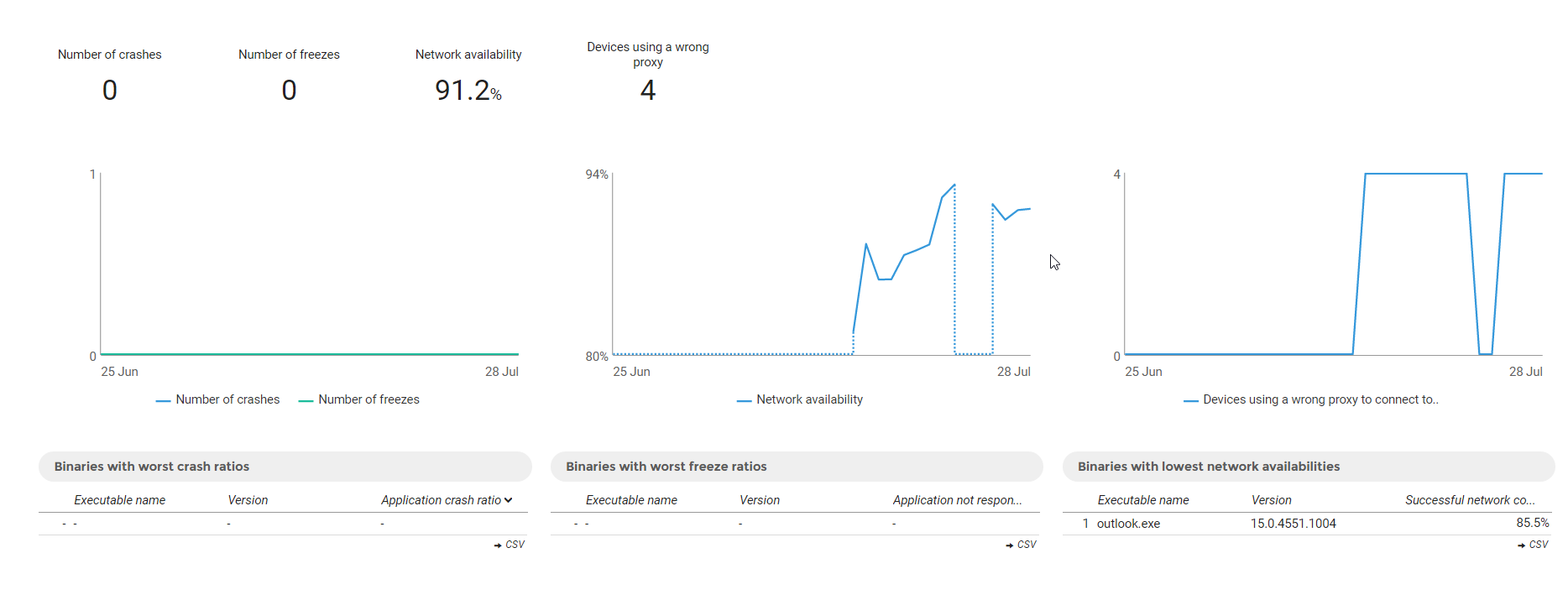Screen dimensions: 1568x600
Task: Click the Number of crashes metric tile
Action: click(x=109, y=76)
